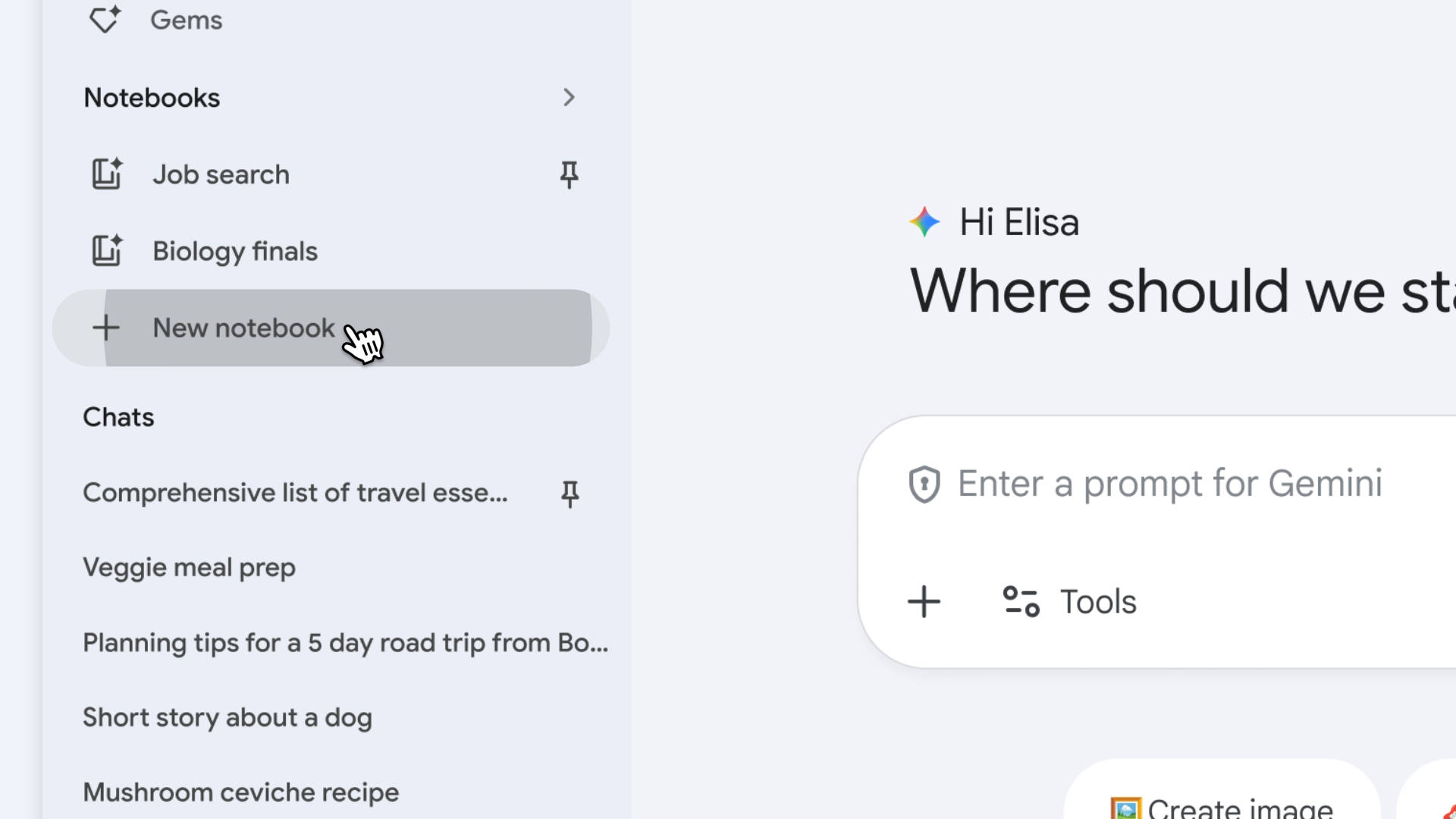Click the Biology finals notebook icon
The height and width of the screenshot is (819, 1456).
pos(107,251)
